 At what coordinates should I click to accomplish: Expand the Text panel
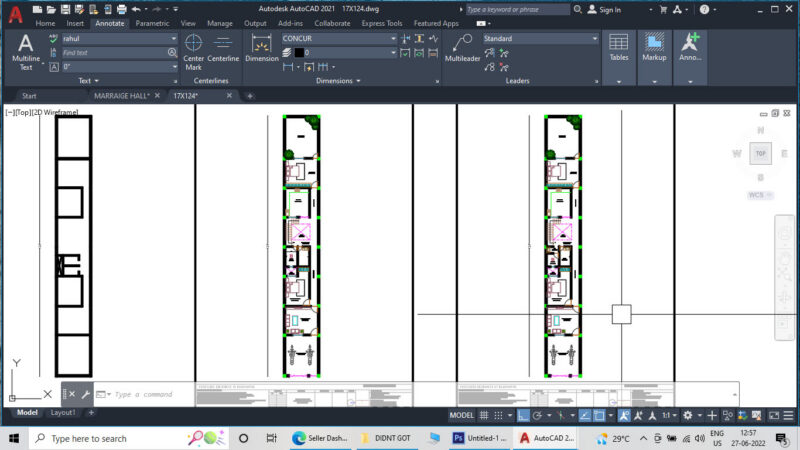(89, 81)
